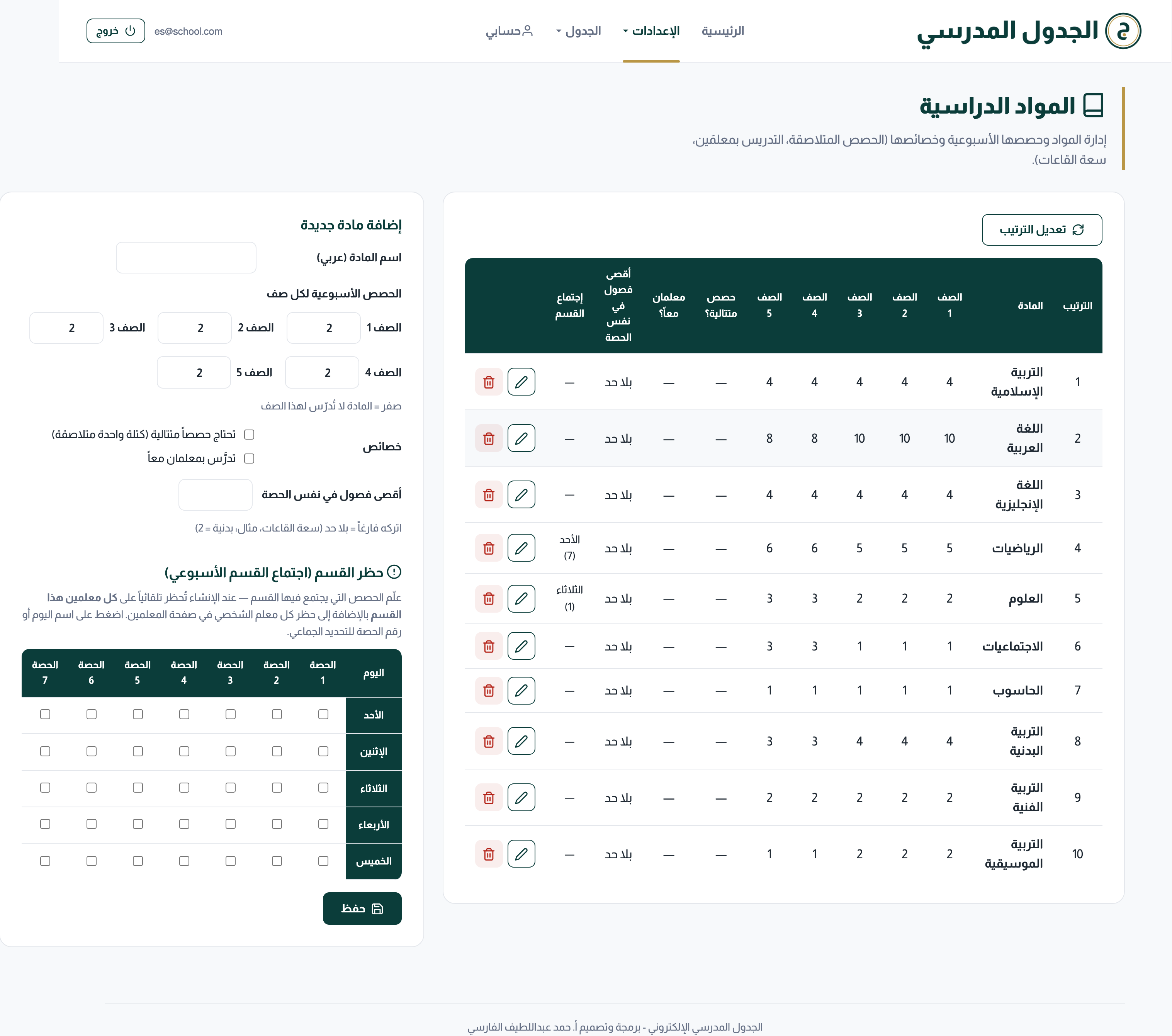The height and width of the screenshot is (1036, 1172).
Task: Select the الحصة 7 column header
Action: (x=45, y=673)
